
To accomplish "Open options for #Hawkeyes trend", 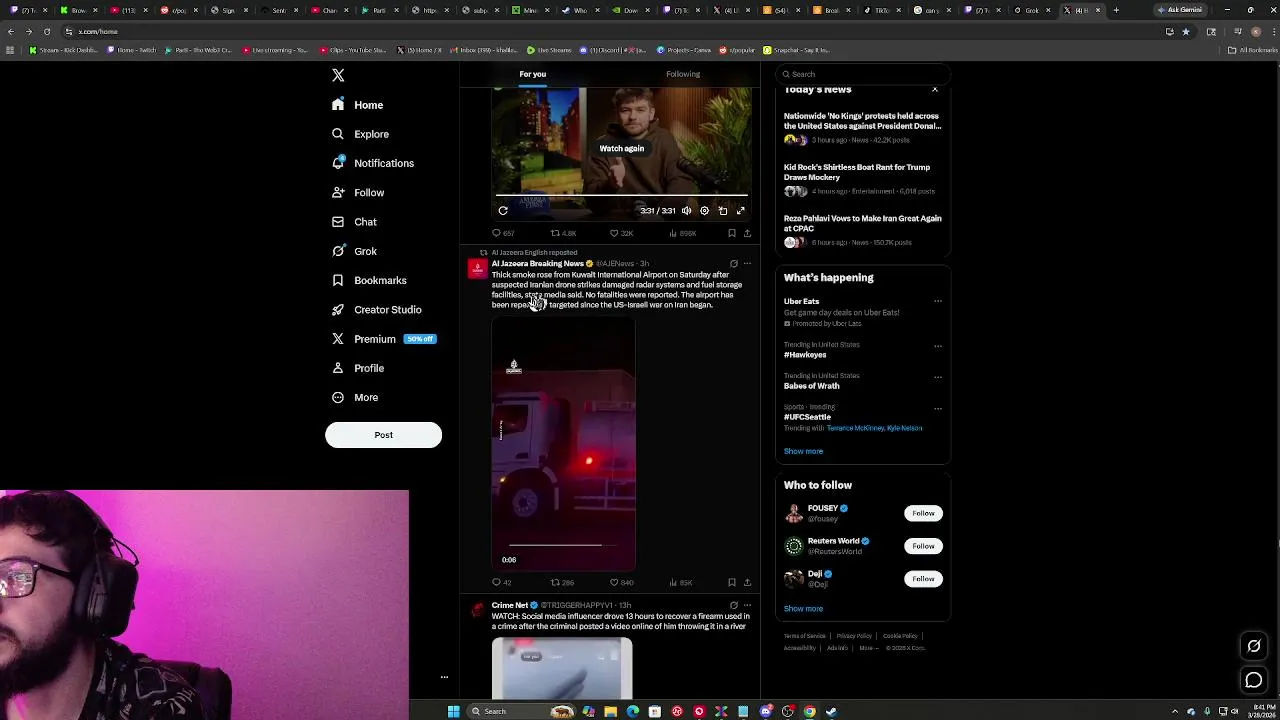I will (x=938, y=346).
